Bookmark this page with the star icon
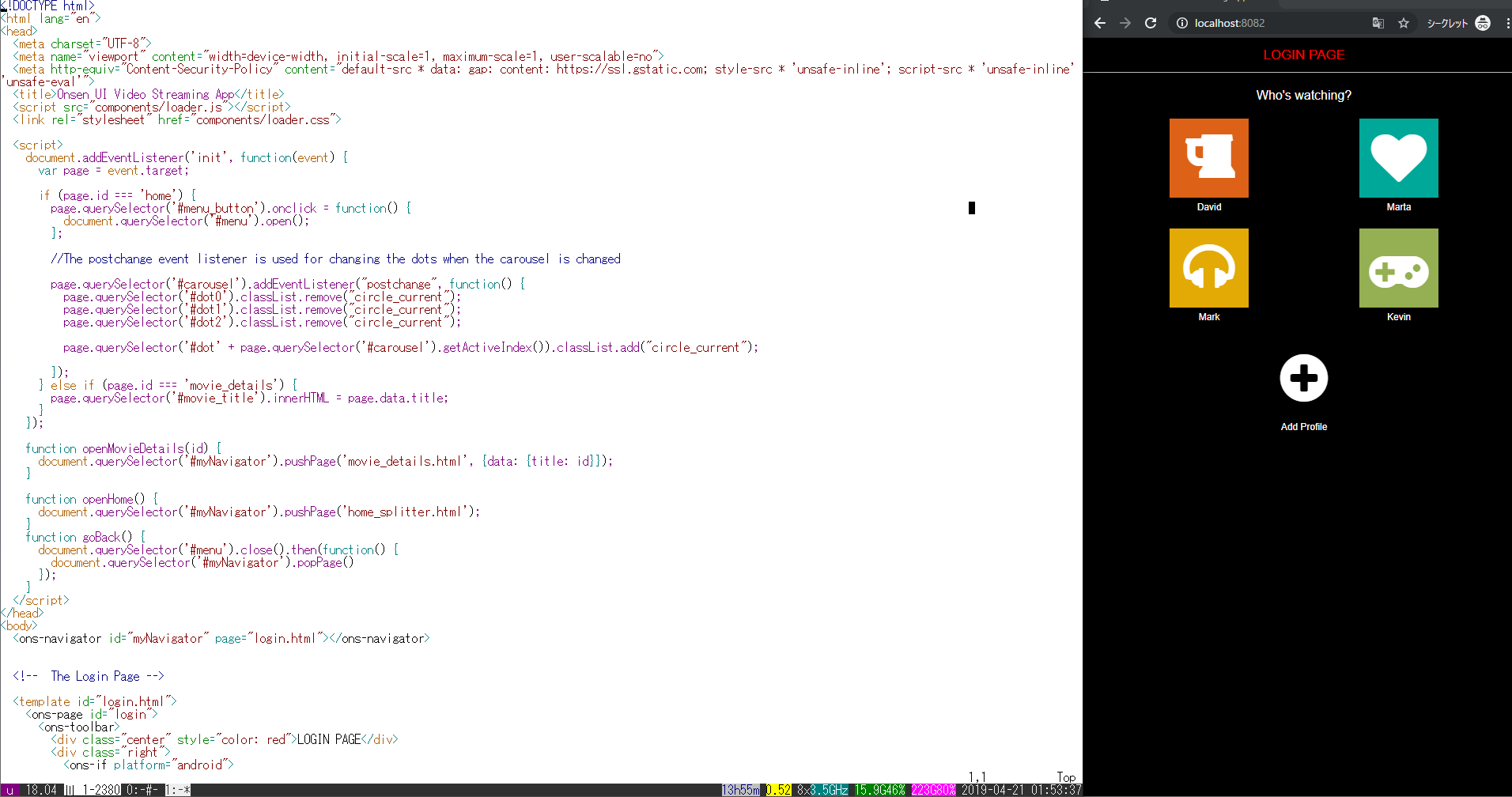Image resolution: width=1512 pixels, height=797 pixels. 1404,23
